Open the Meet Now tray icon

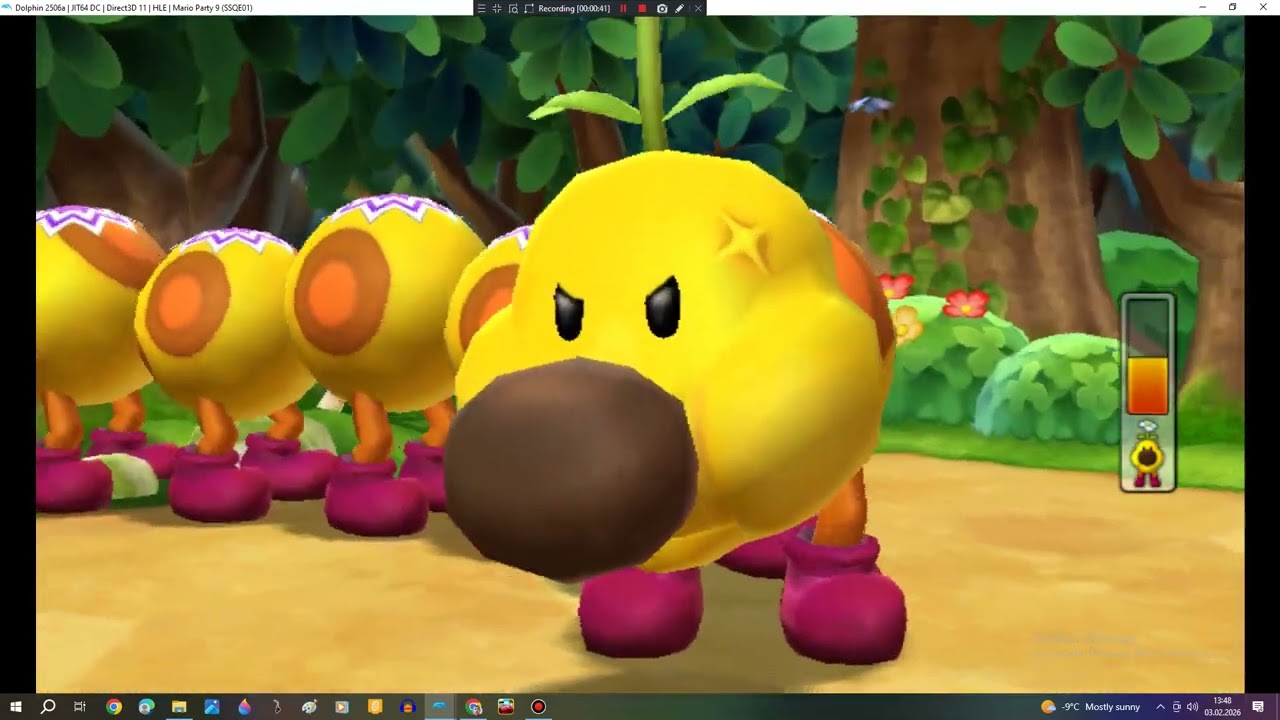[1176, 707]
